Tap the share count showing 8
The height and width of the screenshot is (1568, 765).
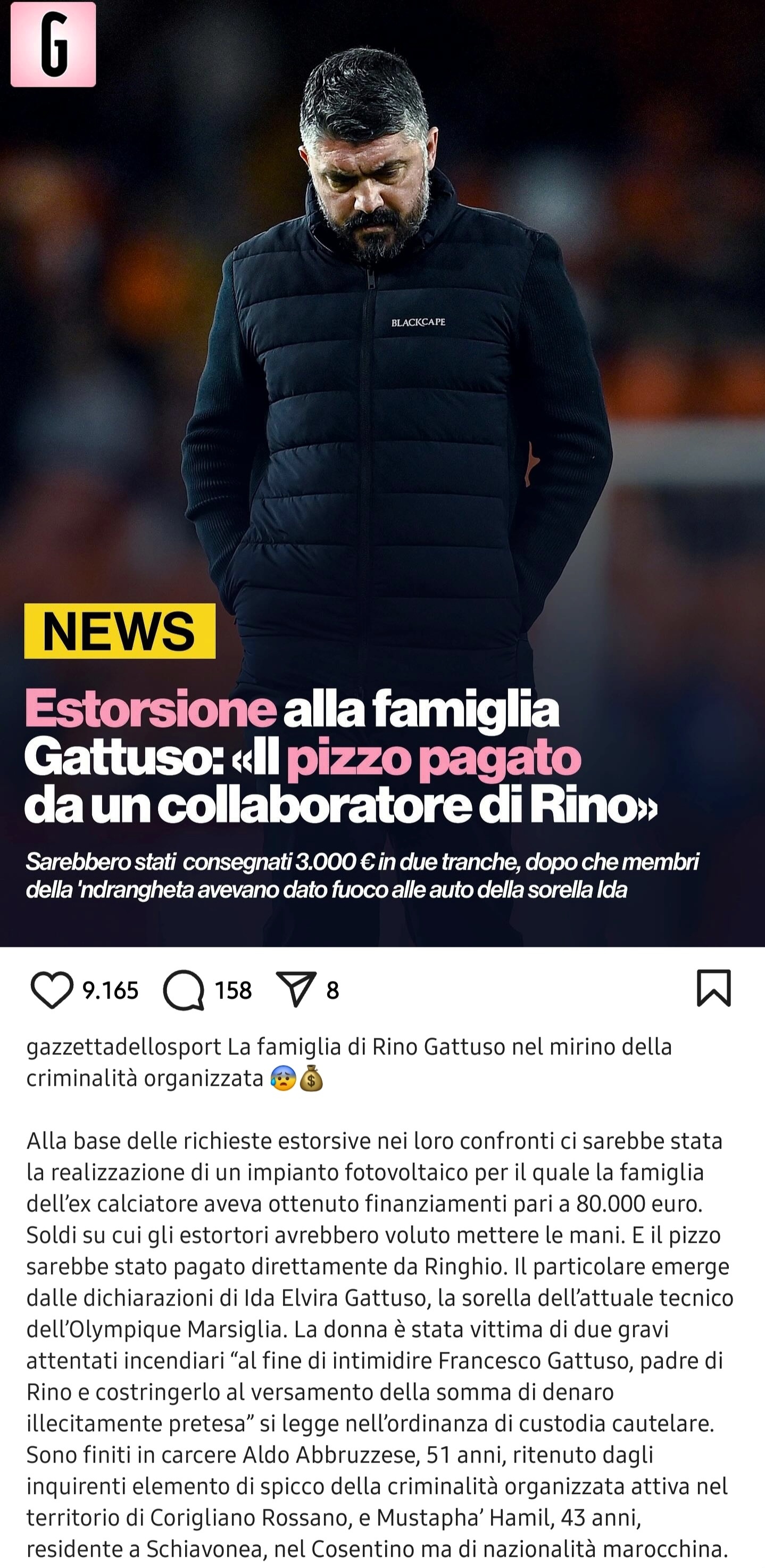pyautogui.click(x=332, y=991)
